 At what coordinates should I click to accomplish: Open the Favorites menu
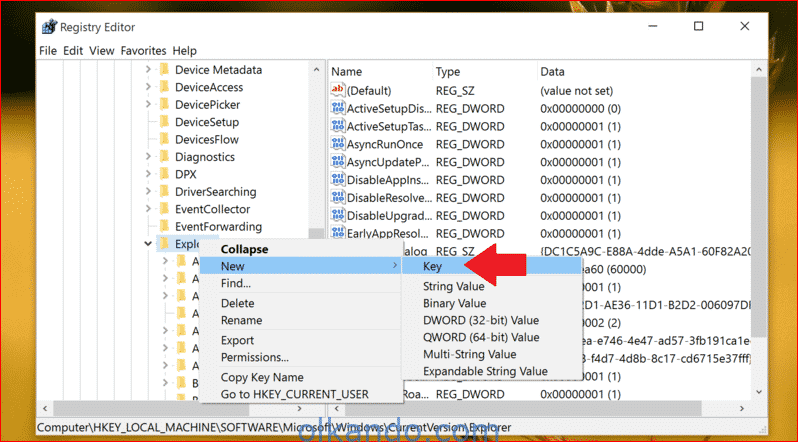pyautogui.click(x=144, y=50)
